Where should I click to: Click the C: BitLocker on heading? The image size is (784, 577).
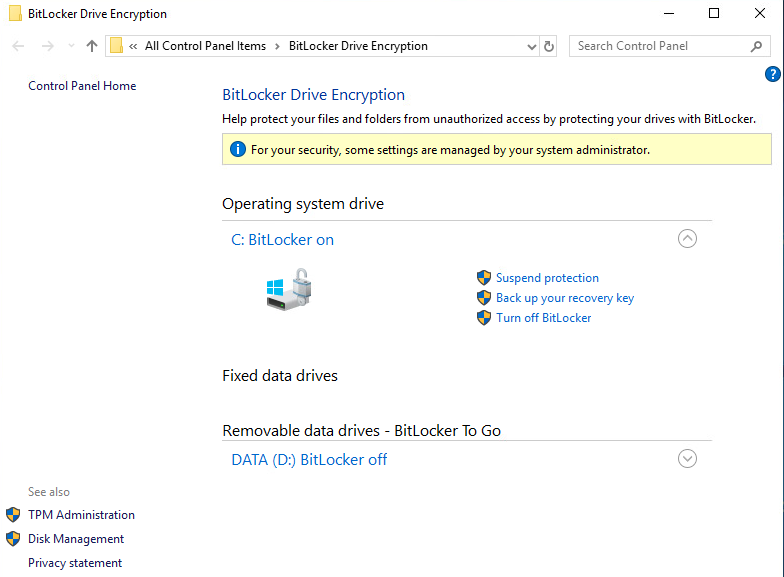[282, 240]
